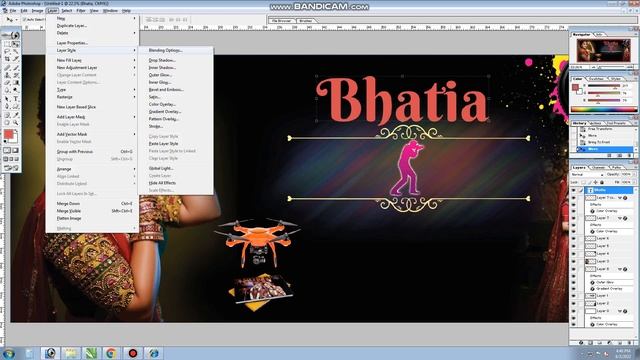
Task: Select the Lasso tool
Action: (x=7, y=51)
